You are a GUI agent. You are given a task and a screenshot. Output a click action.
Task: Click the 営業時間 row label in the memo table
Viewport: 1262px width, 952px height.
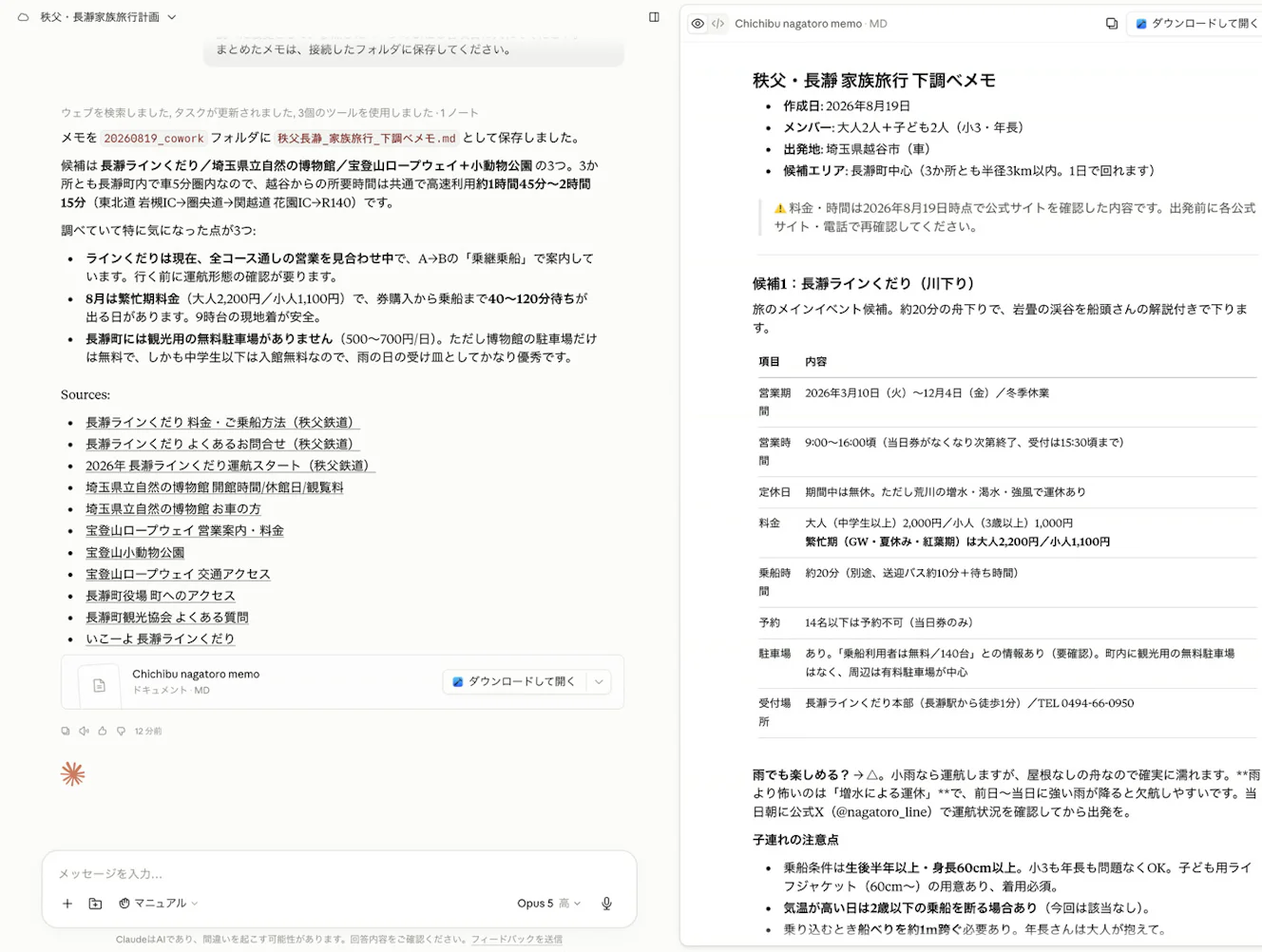[x=774, y=451]
